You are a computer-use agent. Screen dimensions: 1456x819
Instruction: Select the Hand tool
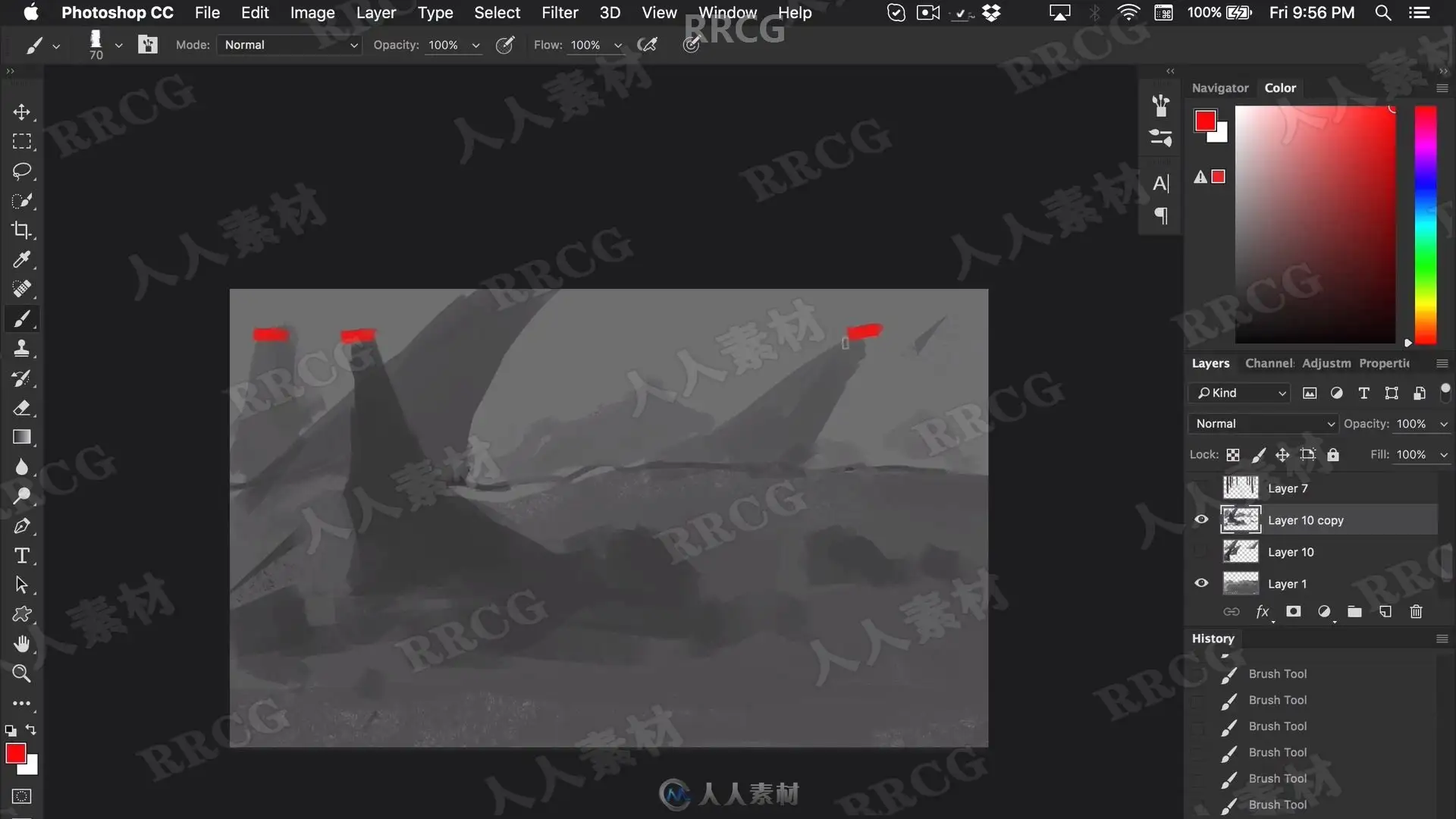pyautogui.click(x=21, y=644)
